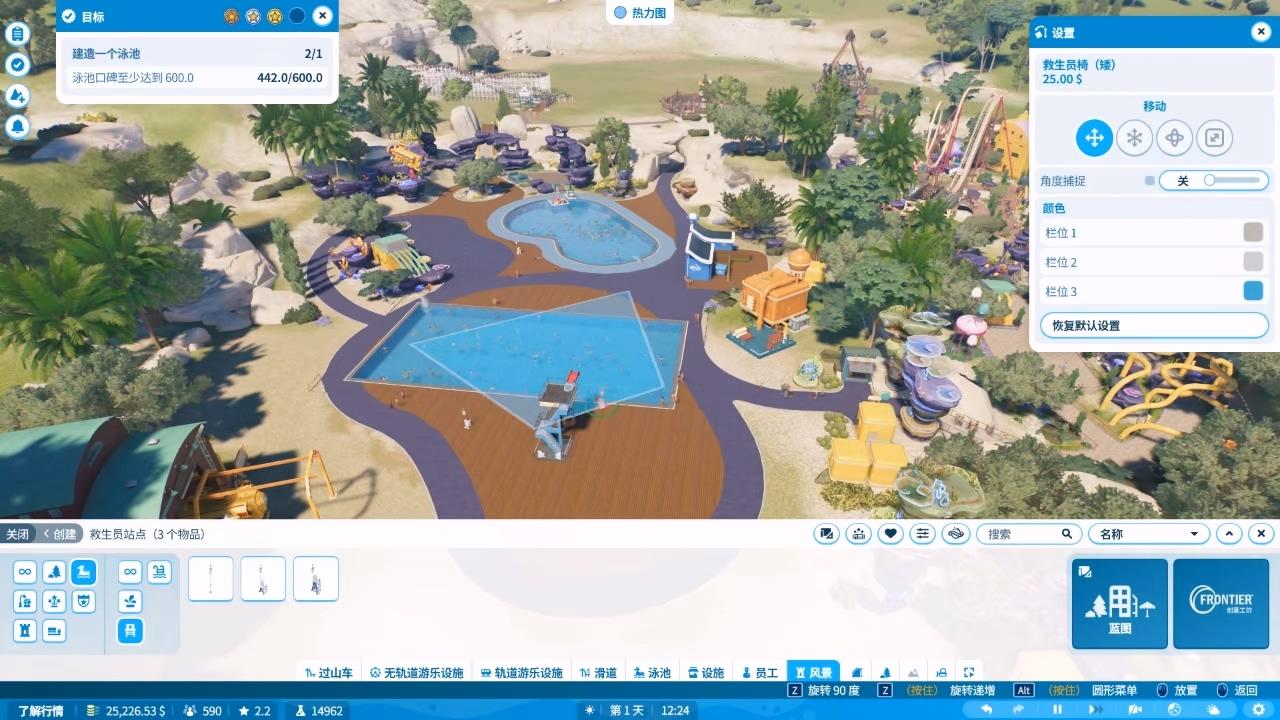
Task: Select the building with lamp category icon
Action: (25, 602)
